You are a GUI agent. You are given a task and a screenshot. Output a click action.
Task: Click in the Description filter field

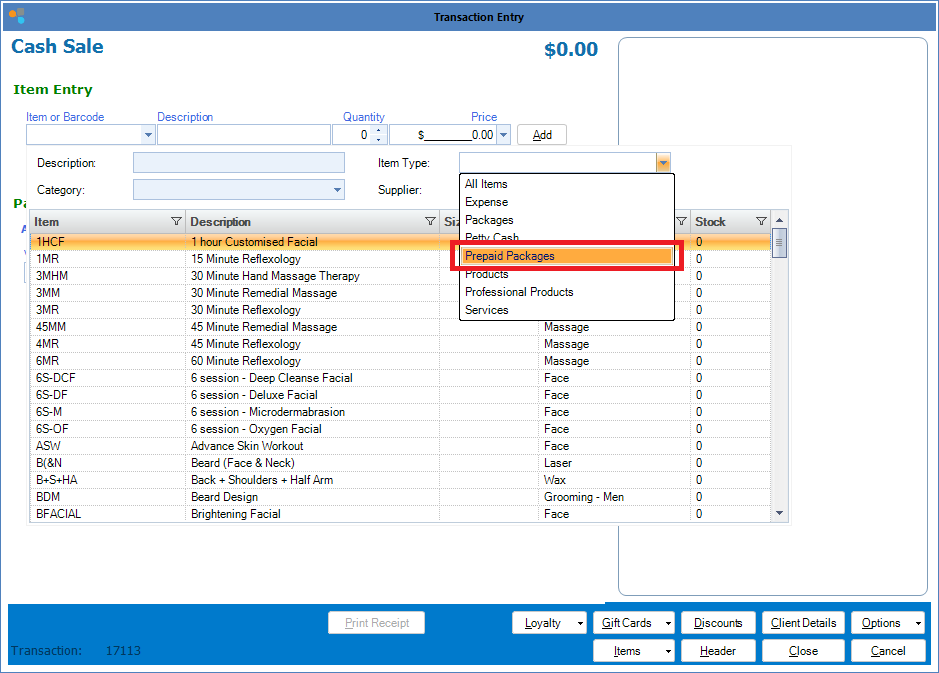click(238, 163)
